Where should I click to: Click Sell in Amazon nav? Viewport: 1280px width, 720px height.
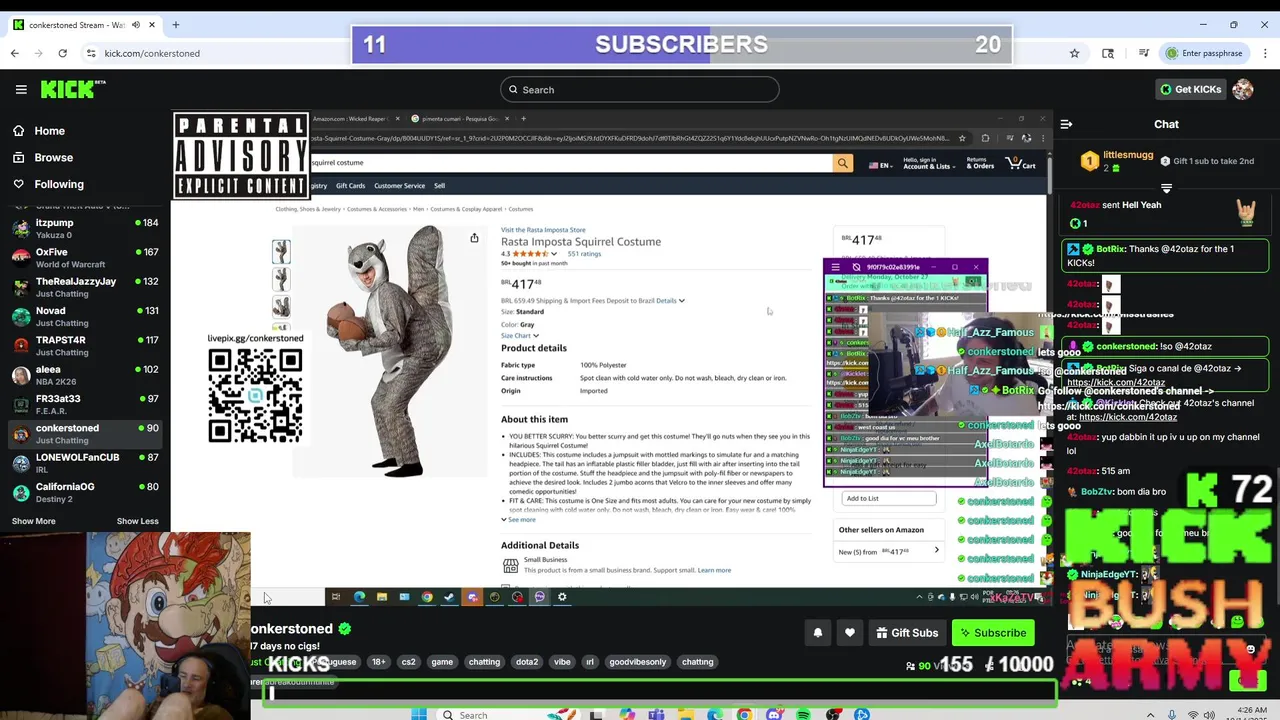click(439, 186)
